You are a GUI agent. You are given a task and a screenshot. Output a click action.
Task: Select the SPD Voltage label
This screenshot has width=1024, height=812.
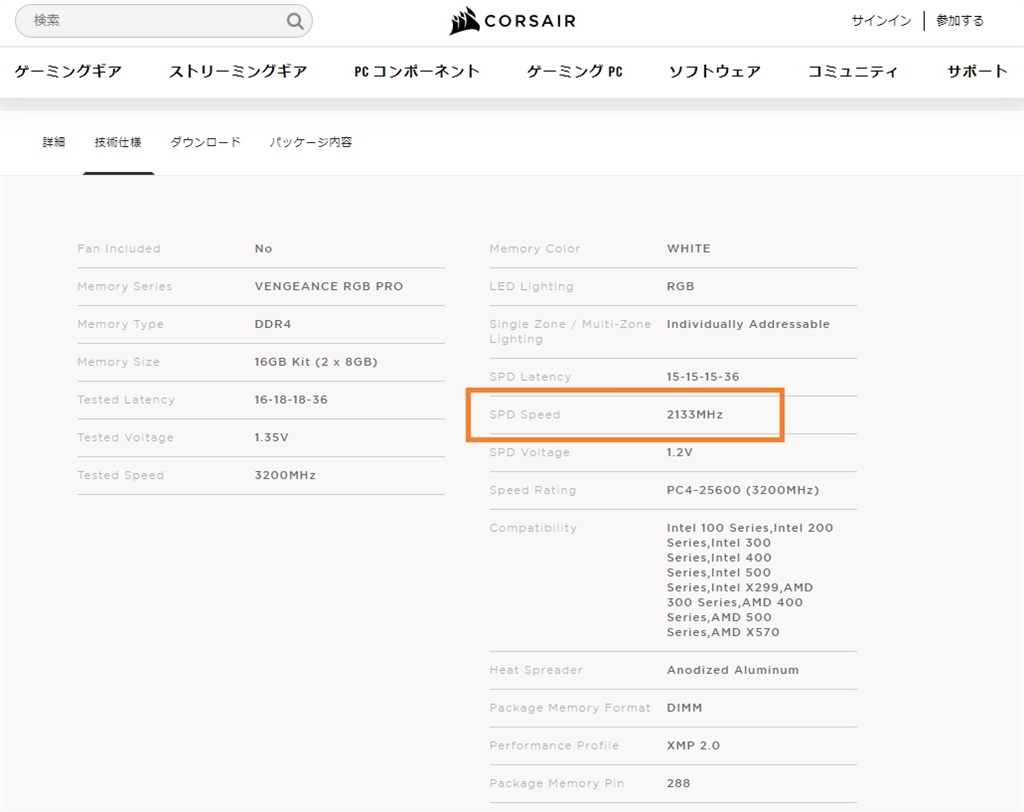click(529, 453)
